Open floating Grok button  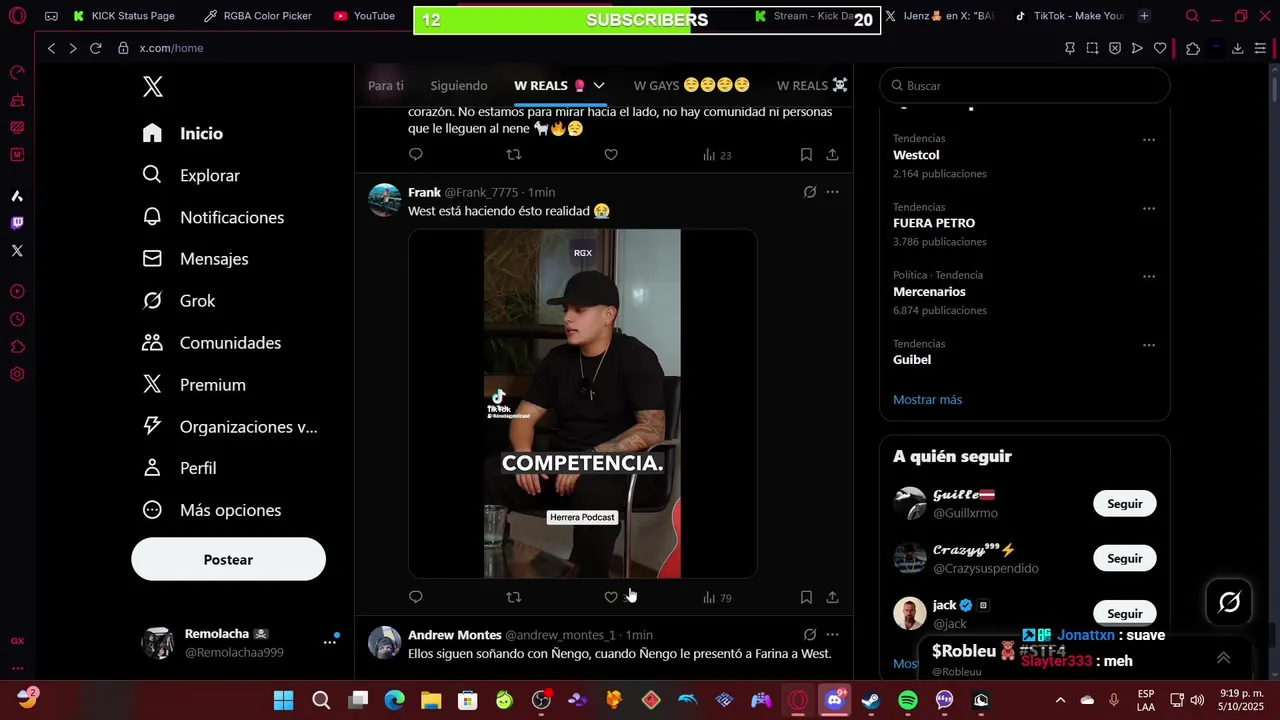click(x=1229, y=602)
